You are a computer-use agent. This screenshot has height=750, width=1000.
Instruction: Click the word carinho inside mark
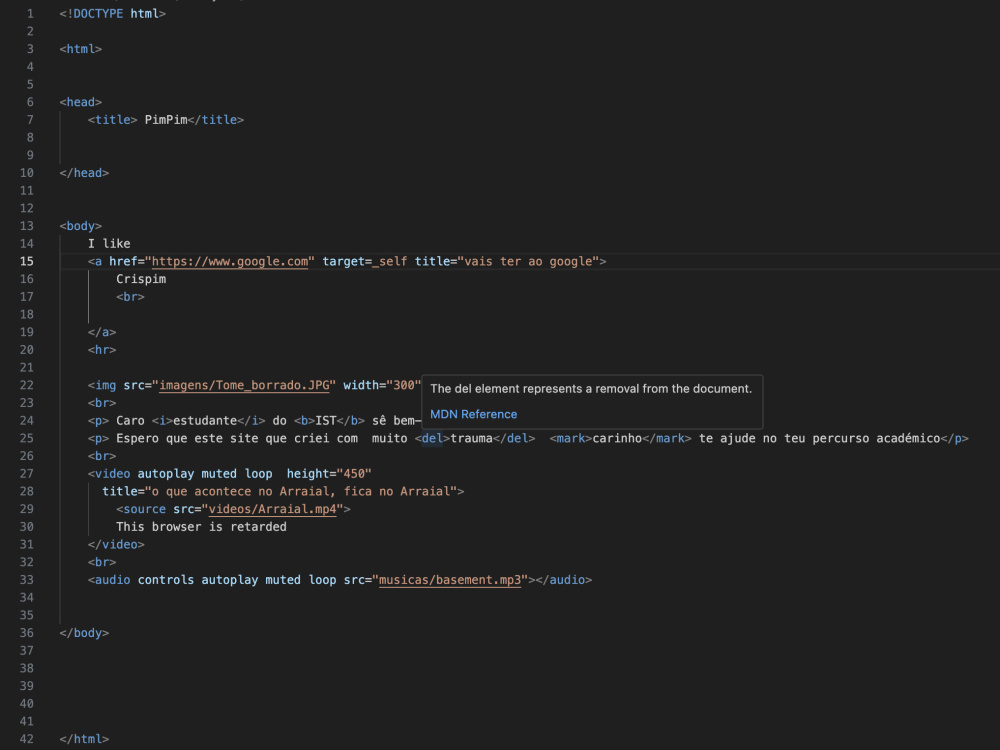pyautogui.click(x=617, y=438)
